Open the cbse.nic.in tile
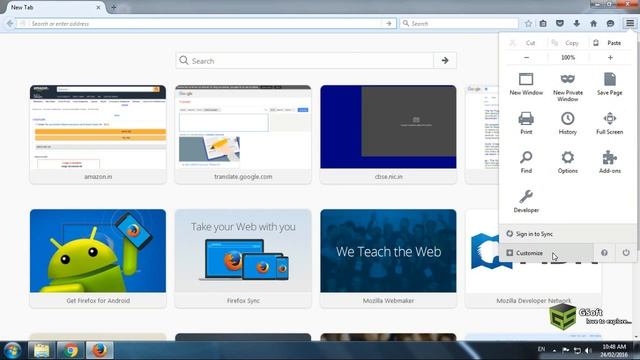This screenshot has height=360, width=640. 388,134
